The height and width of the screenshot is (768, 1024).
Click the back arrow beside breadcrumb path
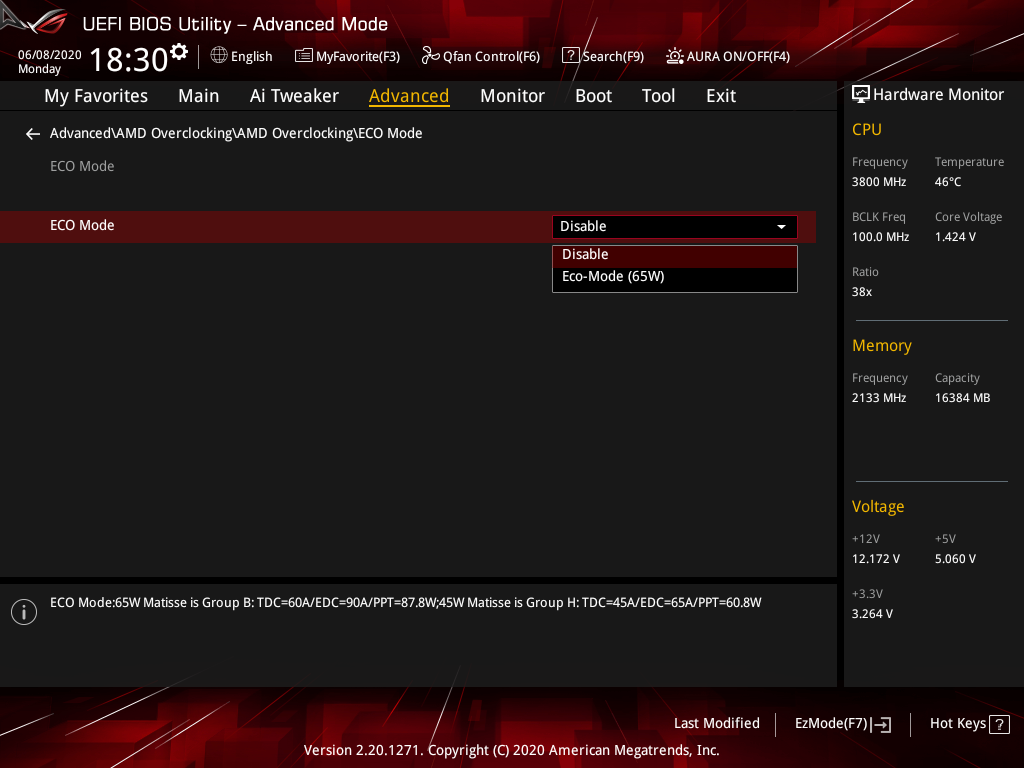pyautogui.click(x=33, y=134)
